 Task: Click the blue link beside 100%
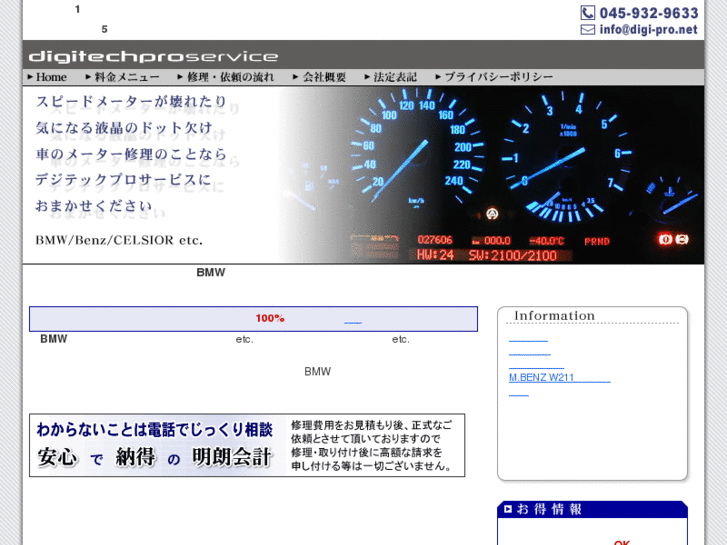(x=353, y=322)
